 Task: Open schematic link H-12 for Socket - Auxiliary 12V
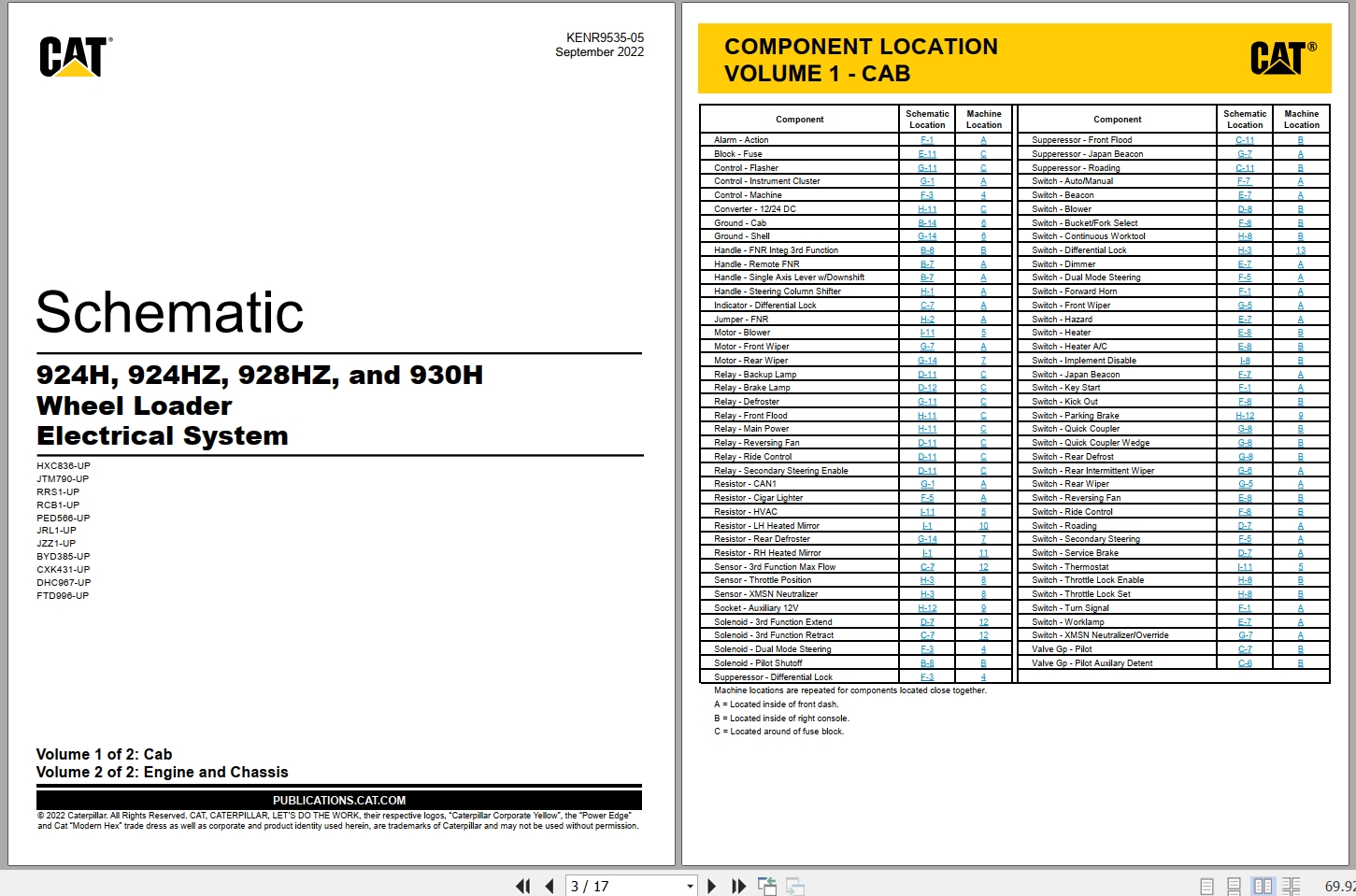coord(927,608)
